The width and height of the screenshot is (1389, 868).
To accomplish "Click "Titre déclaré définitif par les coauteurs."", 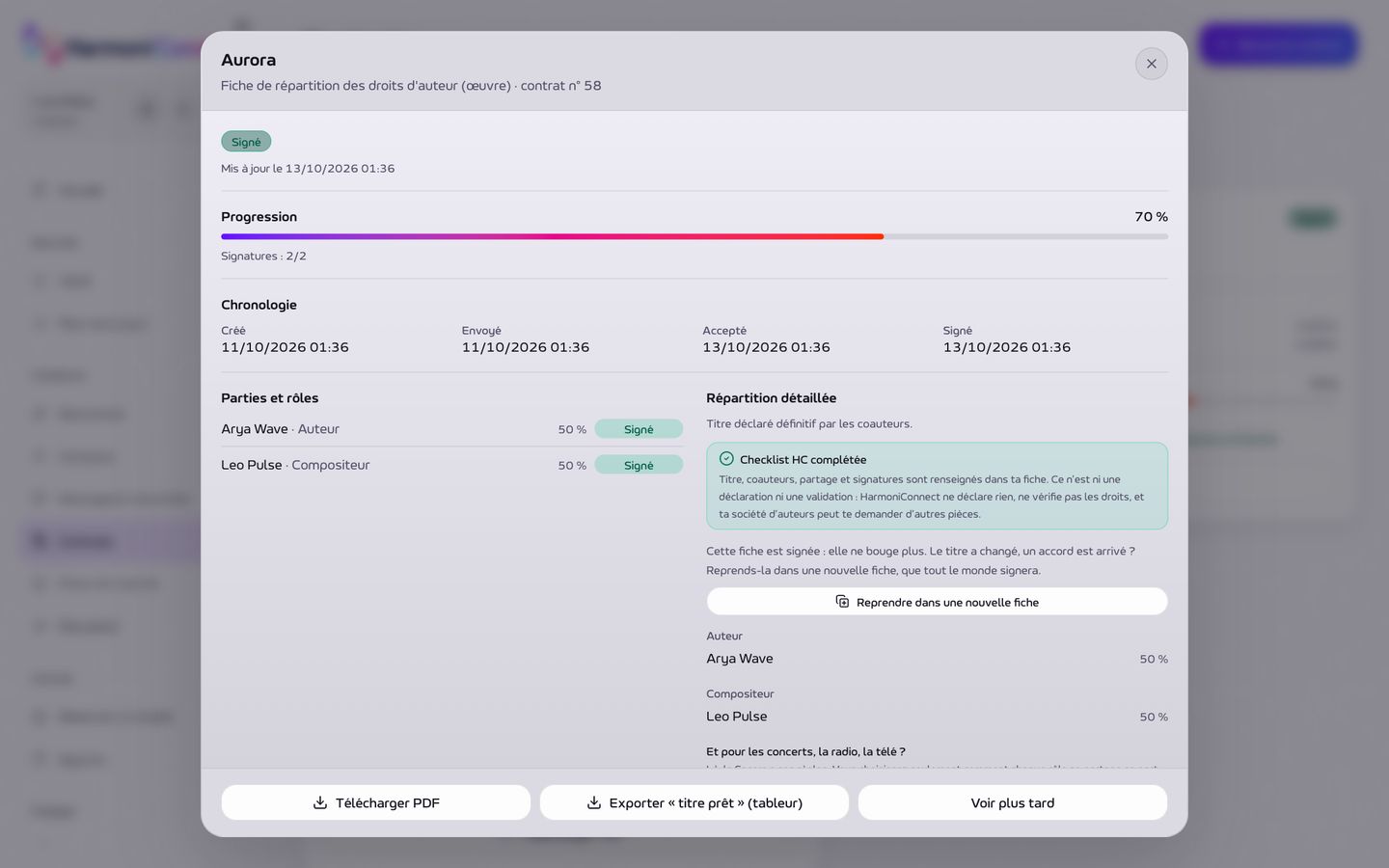I will [809, 424].
